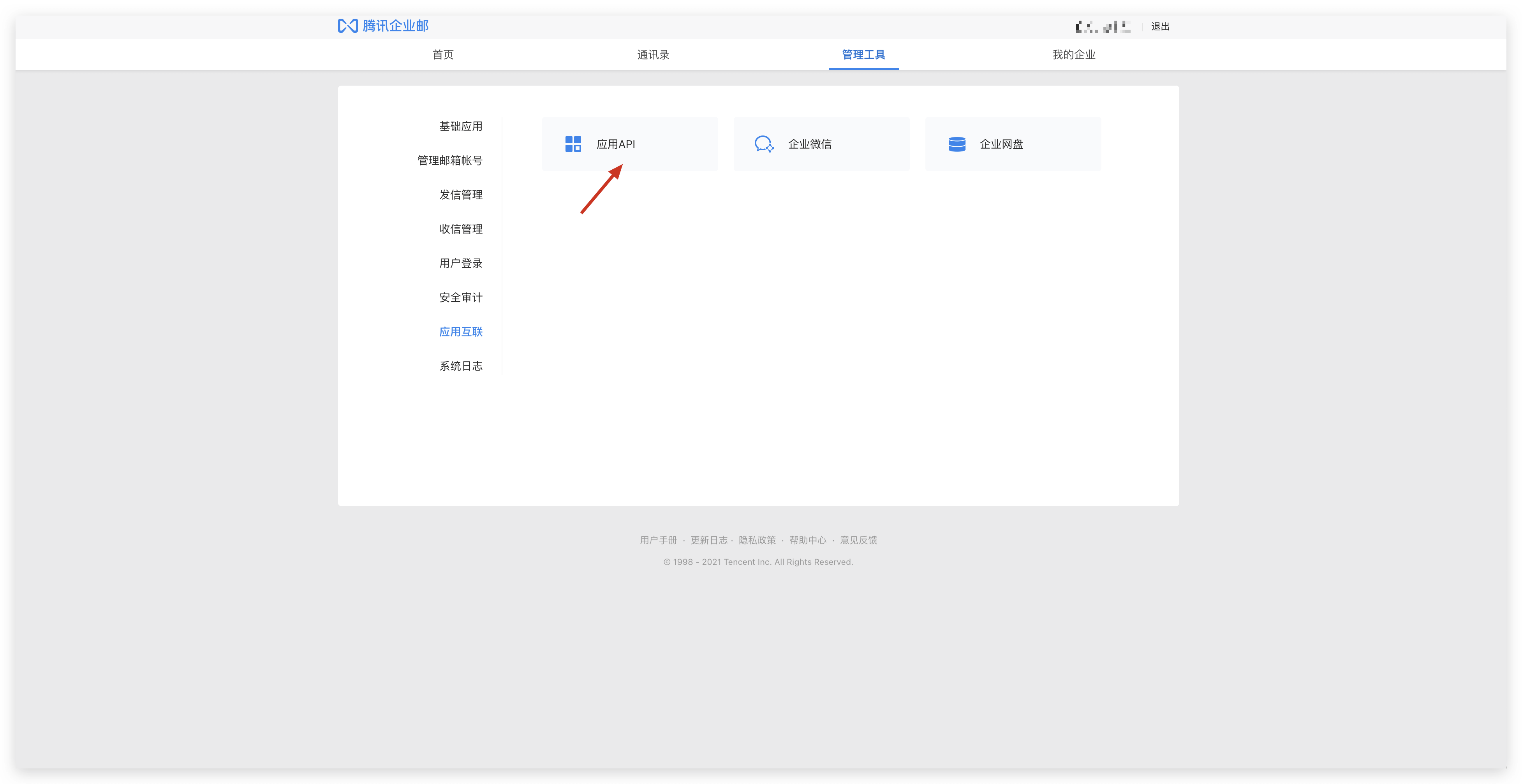Open 安全审计 sidebar section
This screenshot has width=1522, height=784.
[460, 297]
